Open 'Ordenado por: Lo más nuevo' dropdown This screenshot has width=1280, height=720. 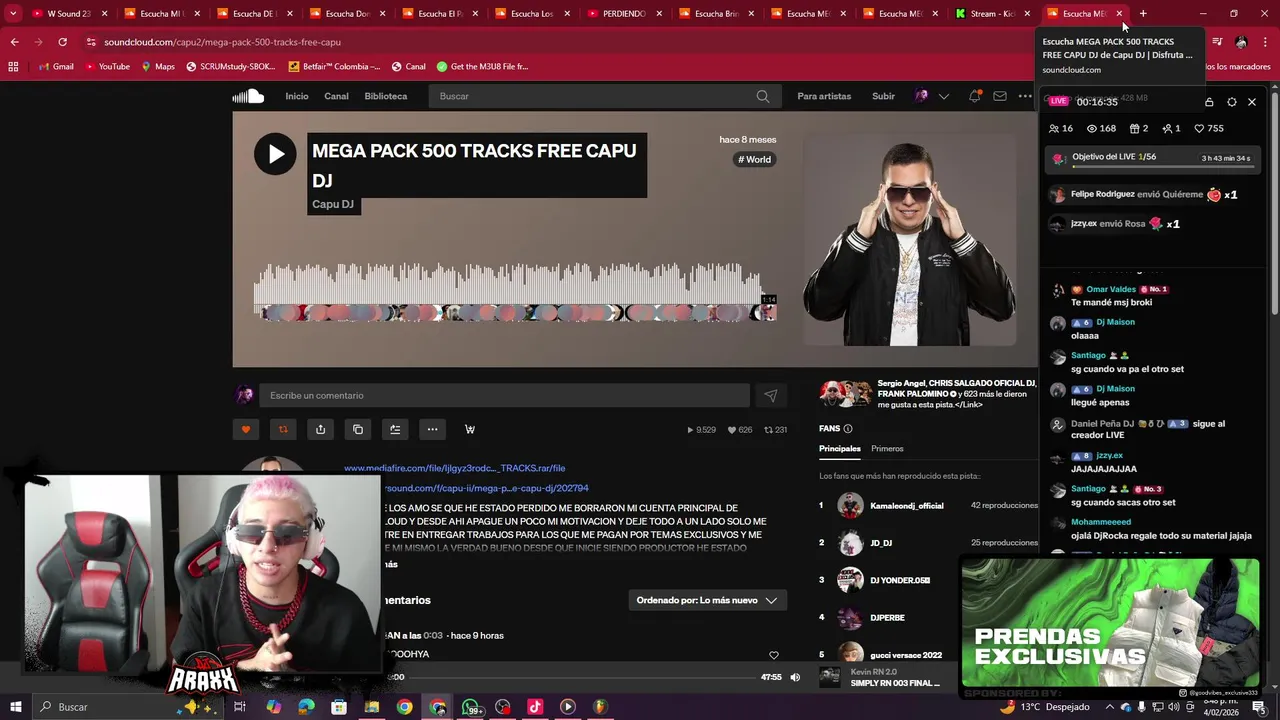point(707,600)
